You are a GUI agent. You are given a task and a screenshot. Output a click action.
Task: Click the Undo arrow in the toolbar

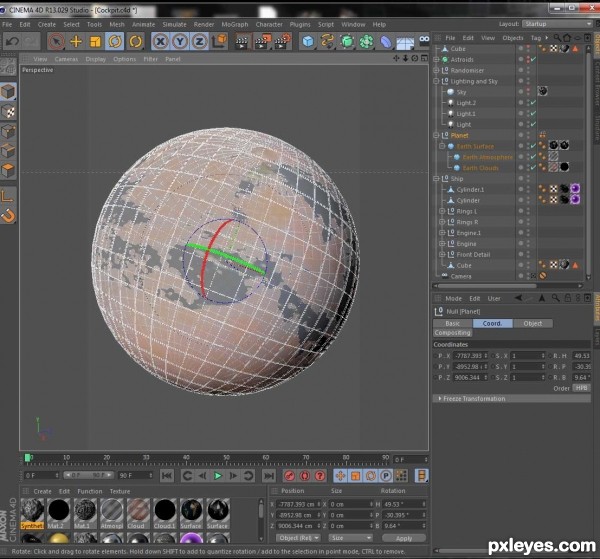point(12,41)
